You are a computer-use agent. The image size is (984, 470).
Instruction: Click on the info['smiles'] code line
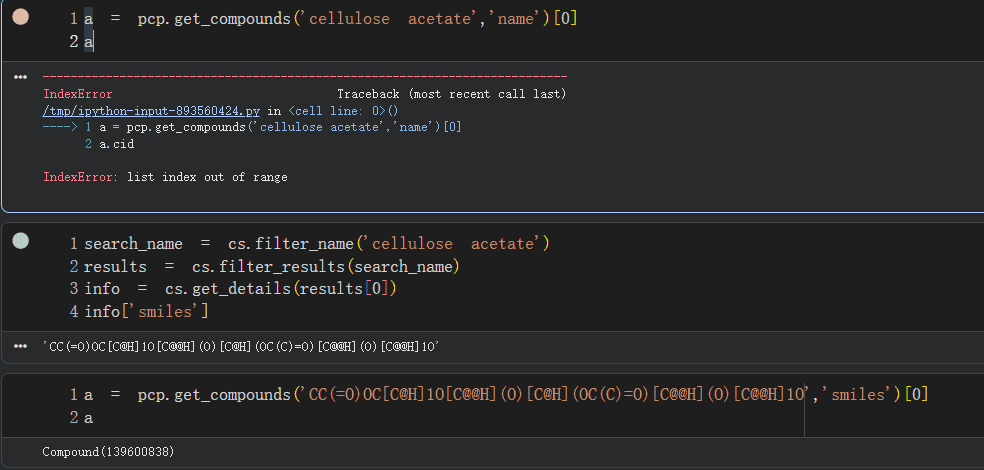146,311
